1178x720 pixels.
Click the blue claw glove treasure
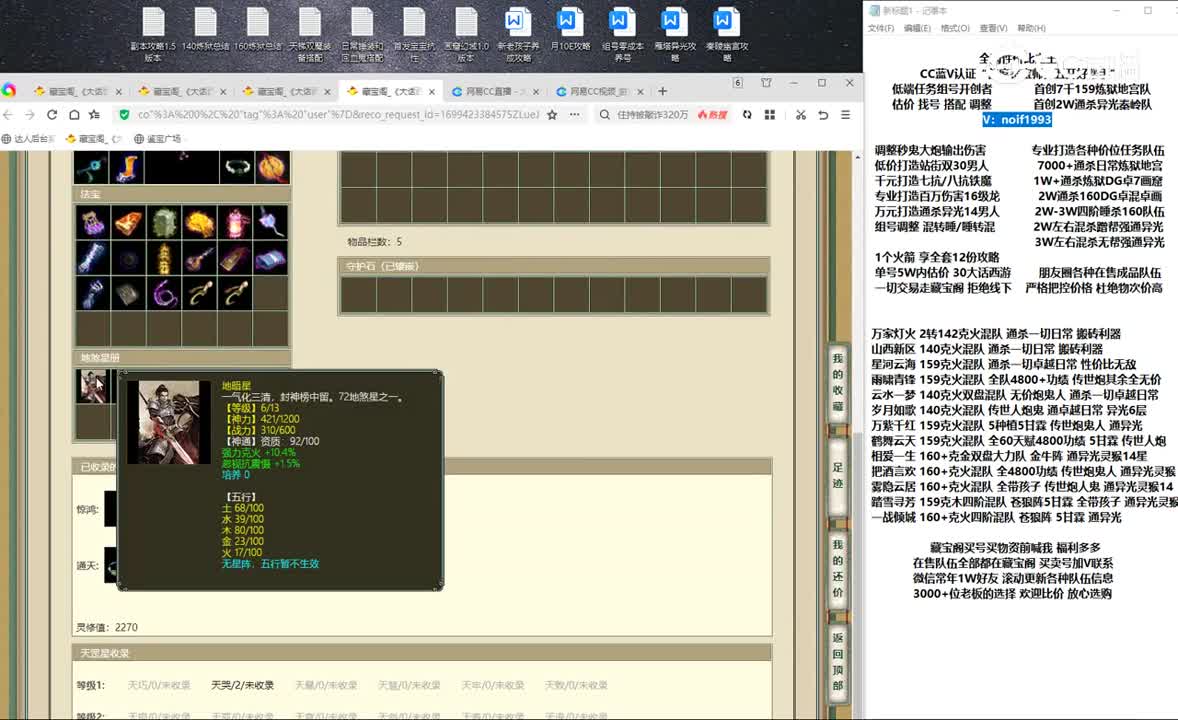click(92, 293)
